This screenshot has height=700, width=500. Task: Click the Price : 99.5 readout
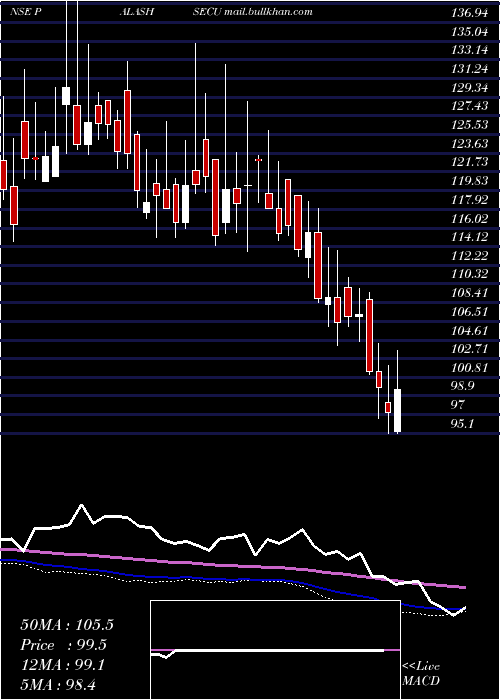click(x=64, y=645)
